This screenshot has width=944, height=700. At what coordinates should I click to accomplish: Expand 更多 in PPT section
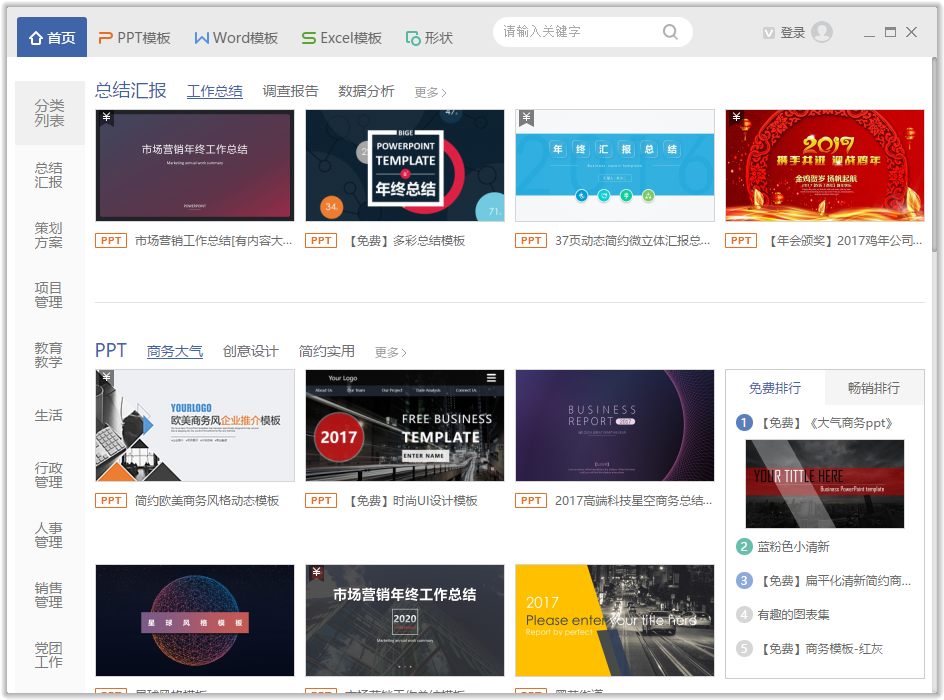391,353
